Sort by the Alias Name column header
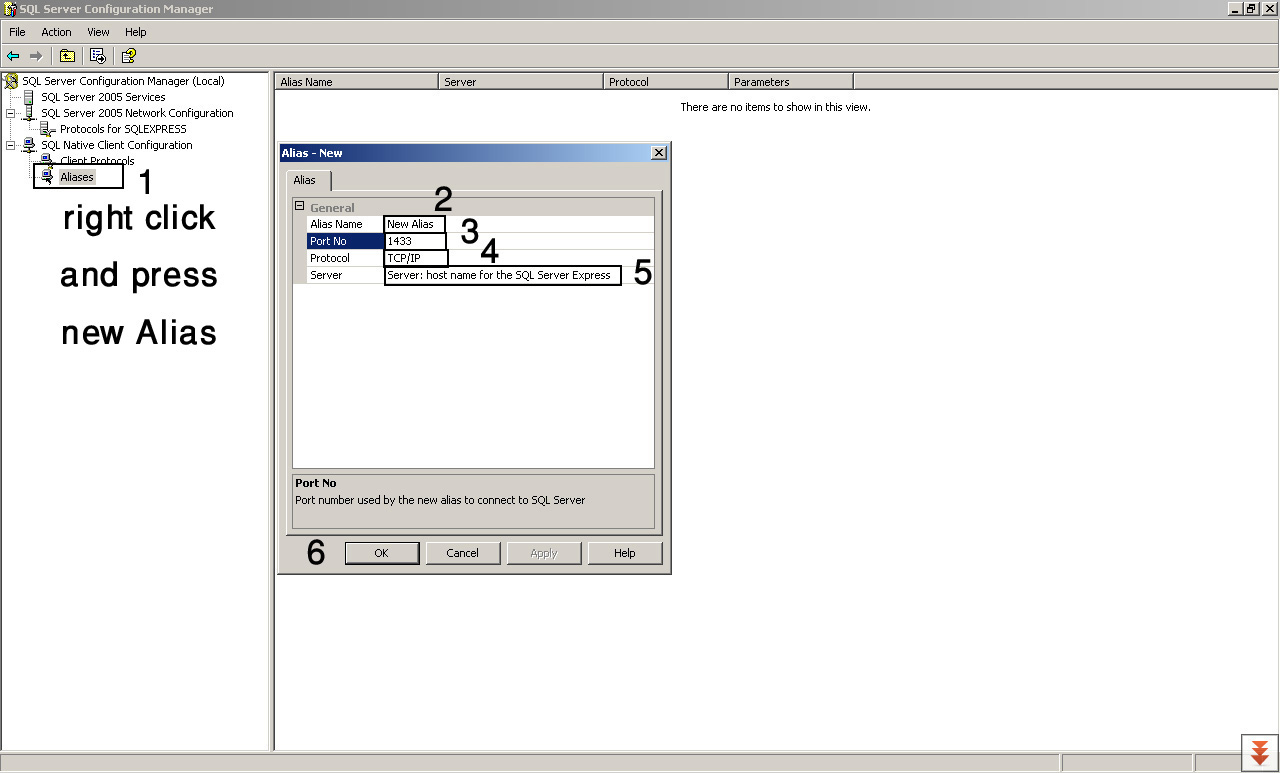Image resolution: width=1280 pixels, height=773 pixels. pos(356,82)
